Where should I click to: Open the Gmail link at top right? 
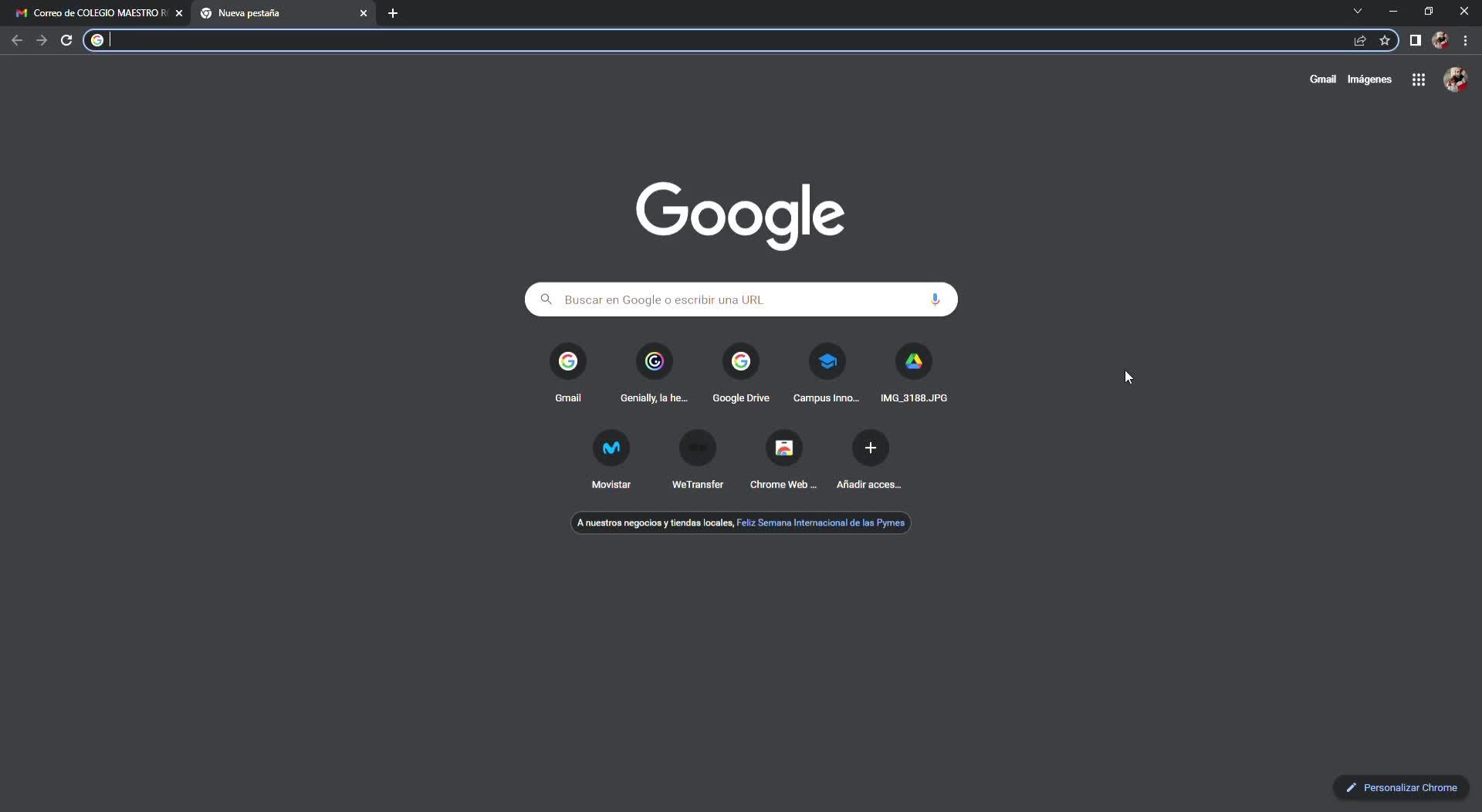coord(1322,80)
